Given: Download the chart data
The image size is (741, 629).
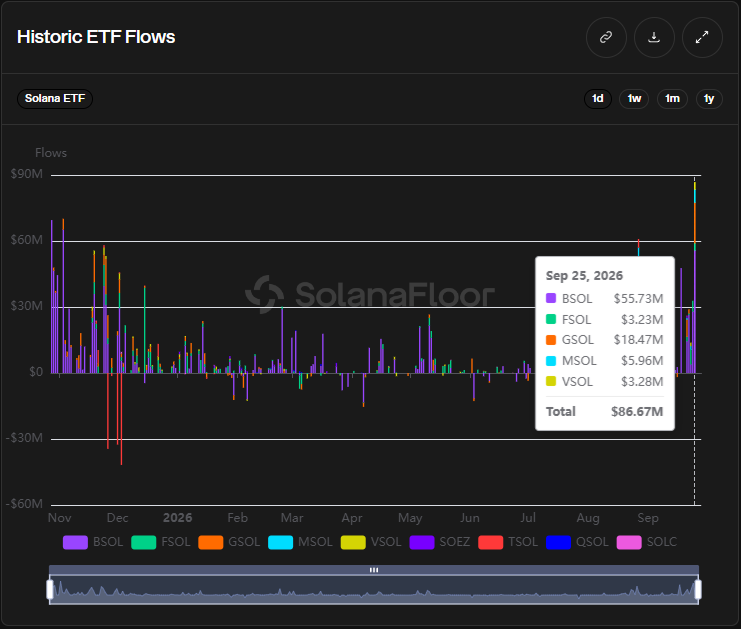Looking at the screenshot, I should point(654,37).
